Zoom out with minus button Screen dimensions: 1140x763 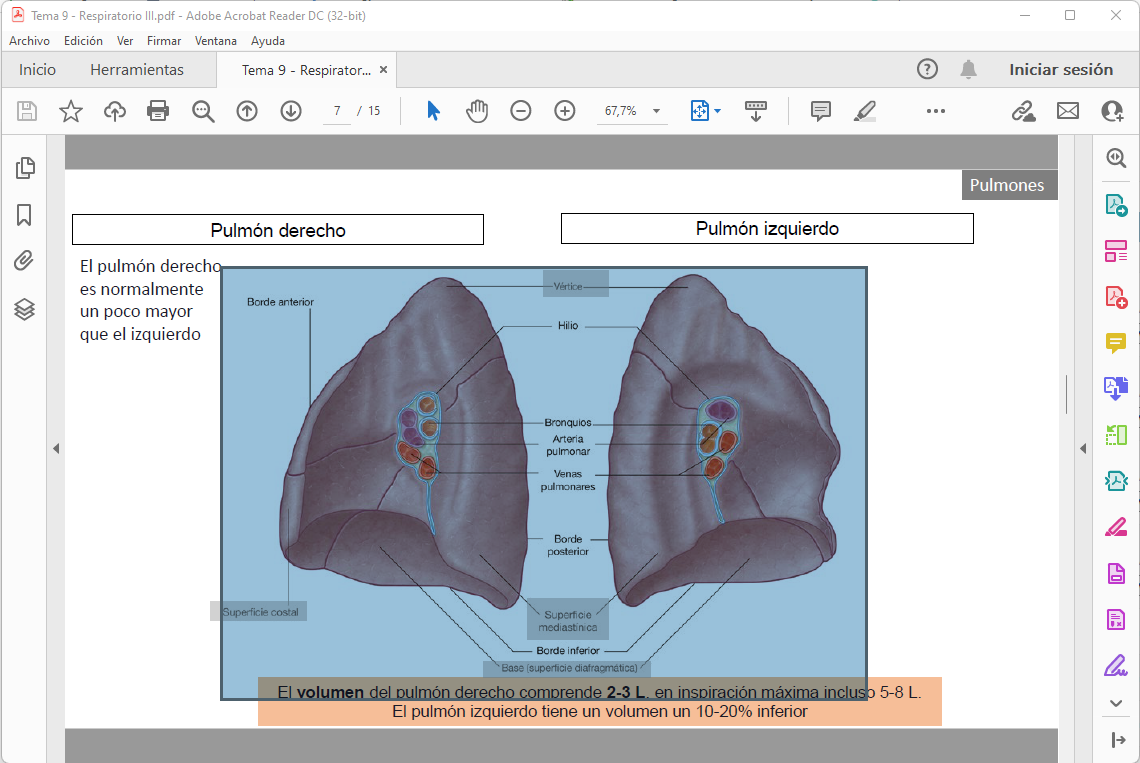(x=521, y=111)
